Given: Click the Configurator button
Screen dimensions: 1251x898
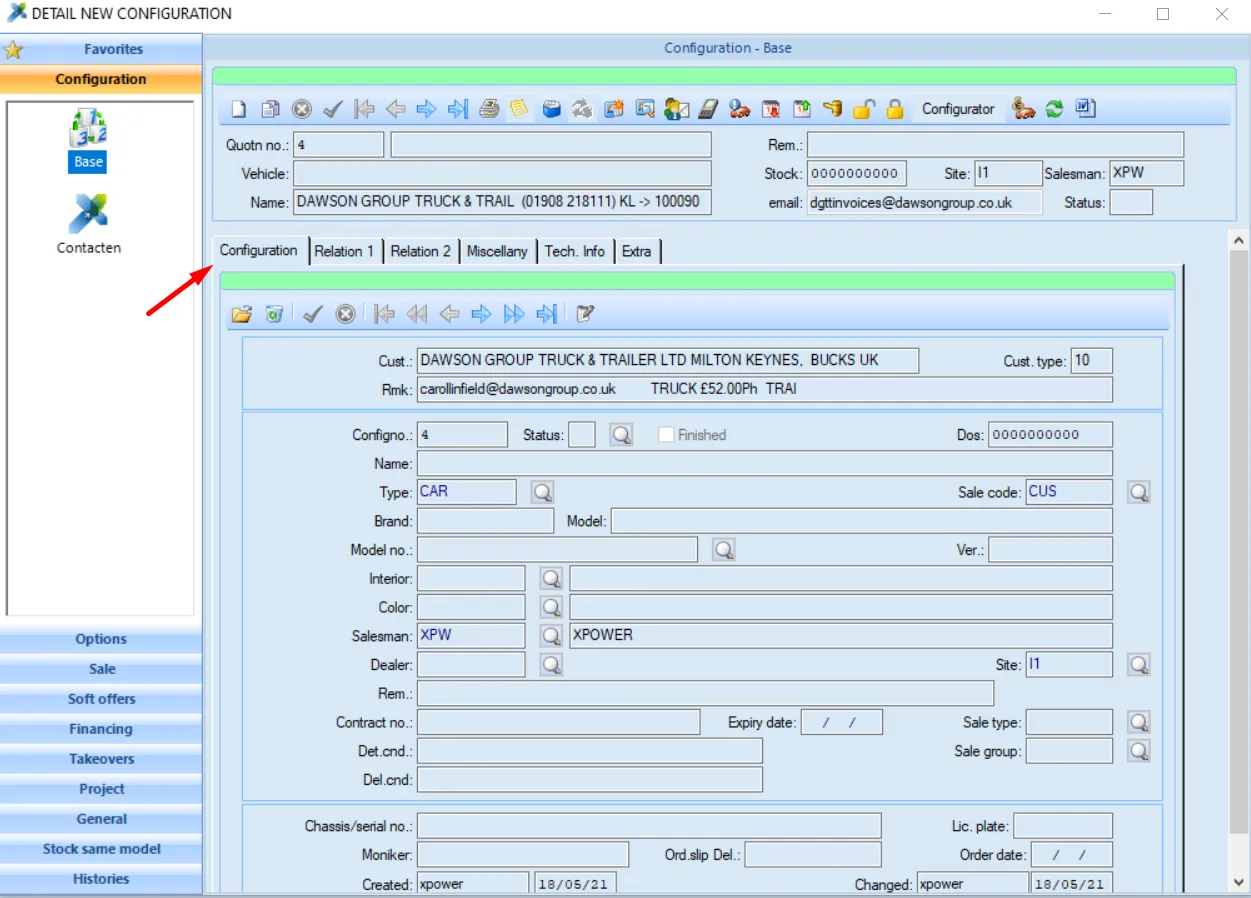Looking at the screenshot, I should tap(958, 109).
